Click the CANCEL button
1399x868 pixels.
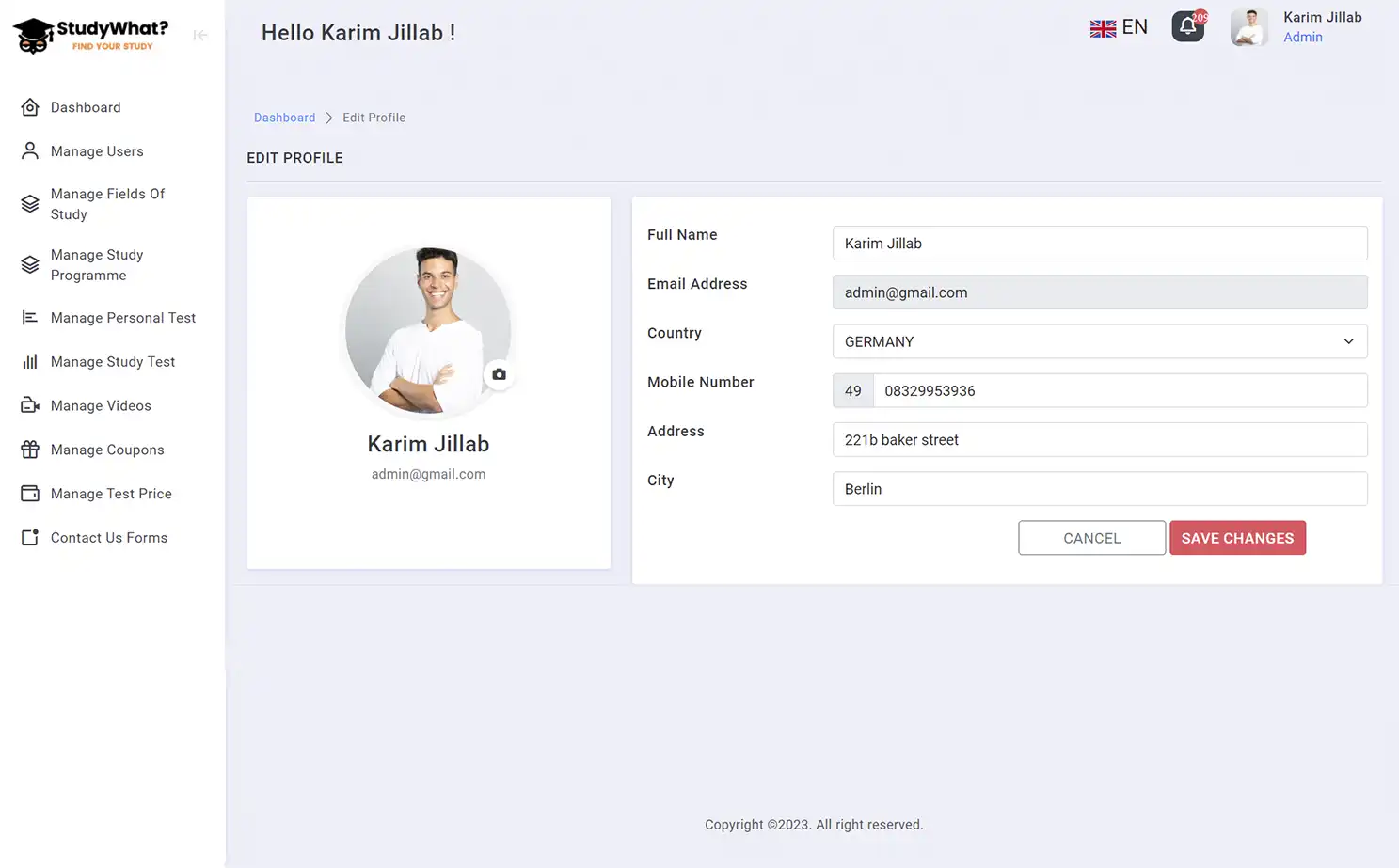point(1091,537)
